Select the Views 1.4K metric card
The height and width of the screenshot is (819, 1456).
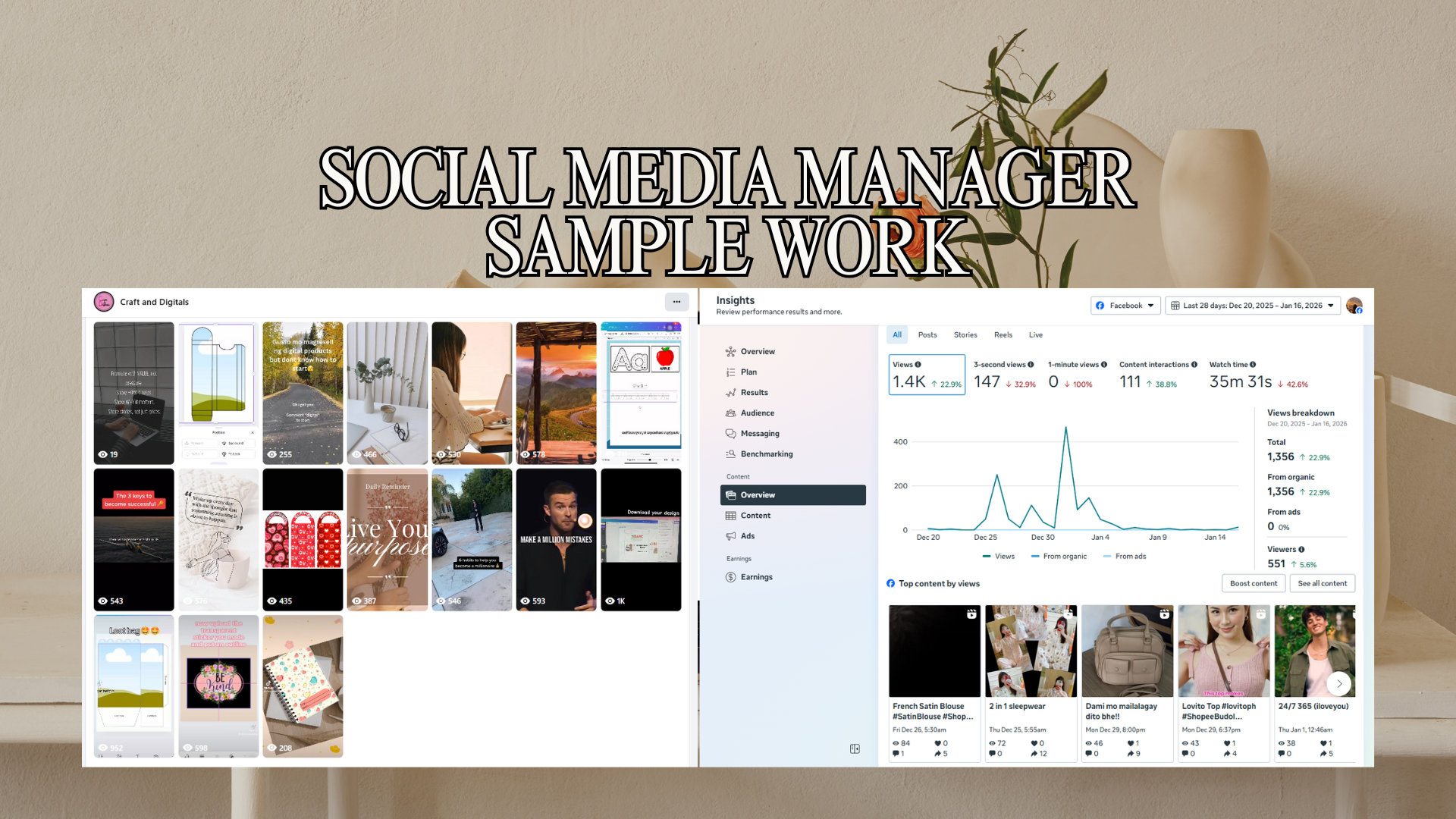pos(927,375)
